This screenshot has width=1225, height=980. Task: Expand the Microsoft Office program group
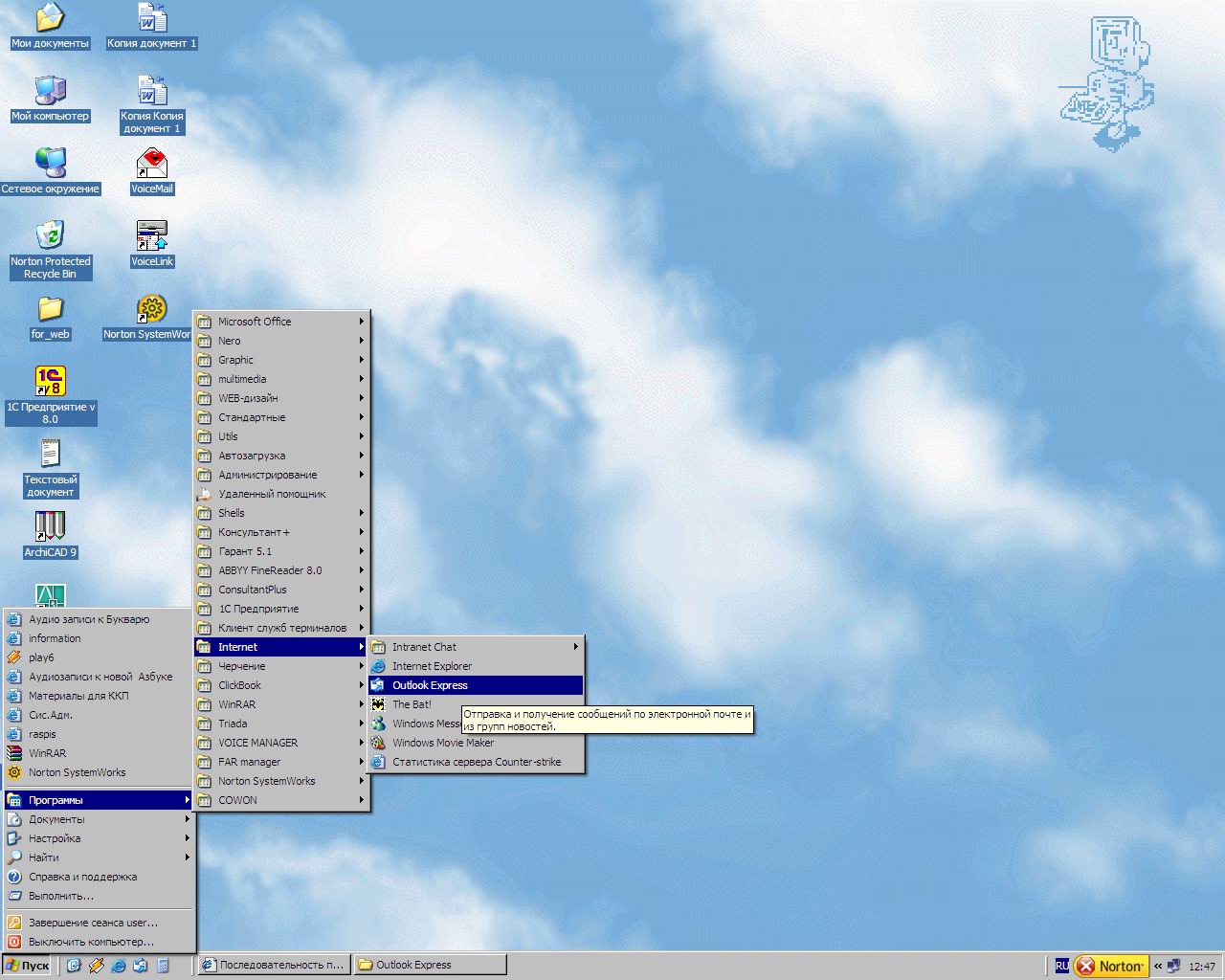pos(281,322)
